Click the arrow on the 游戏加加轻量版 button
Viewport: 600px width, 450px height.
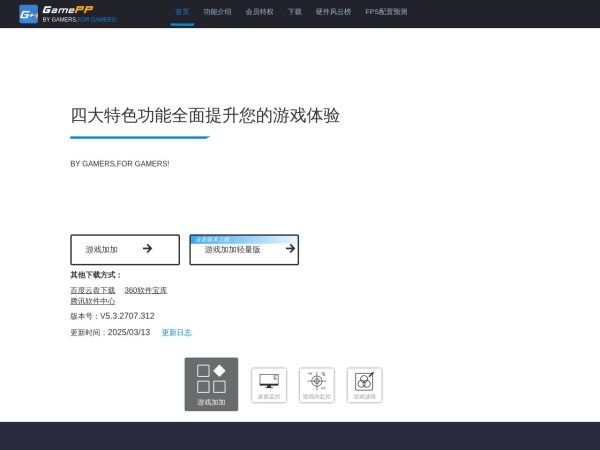click(x=290, y=249)
